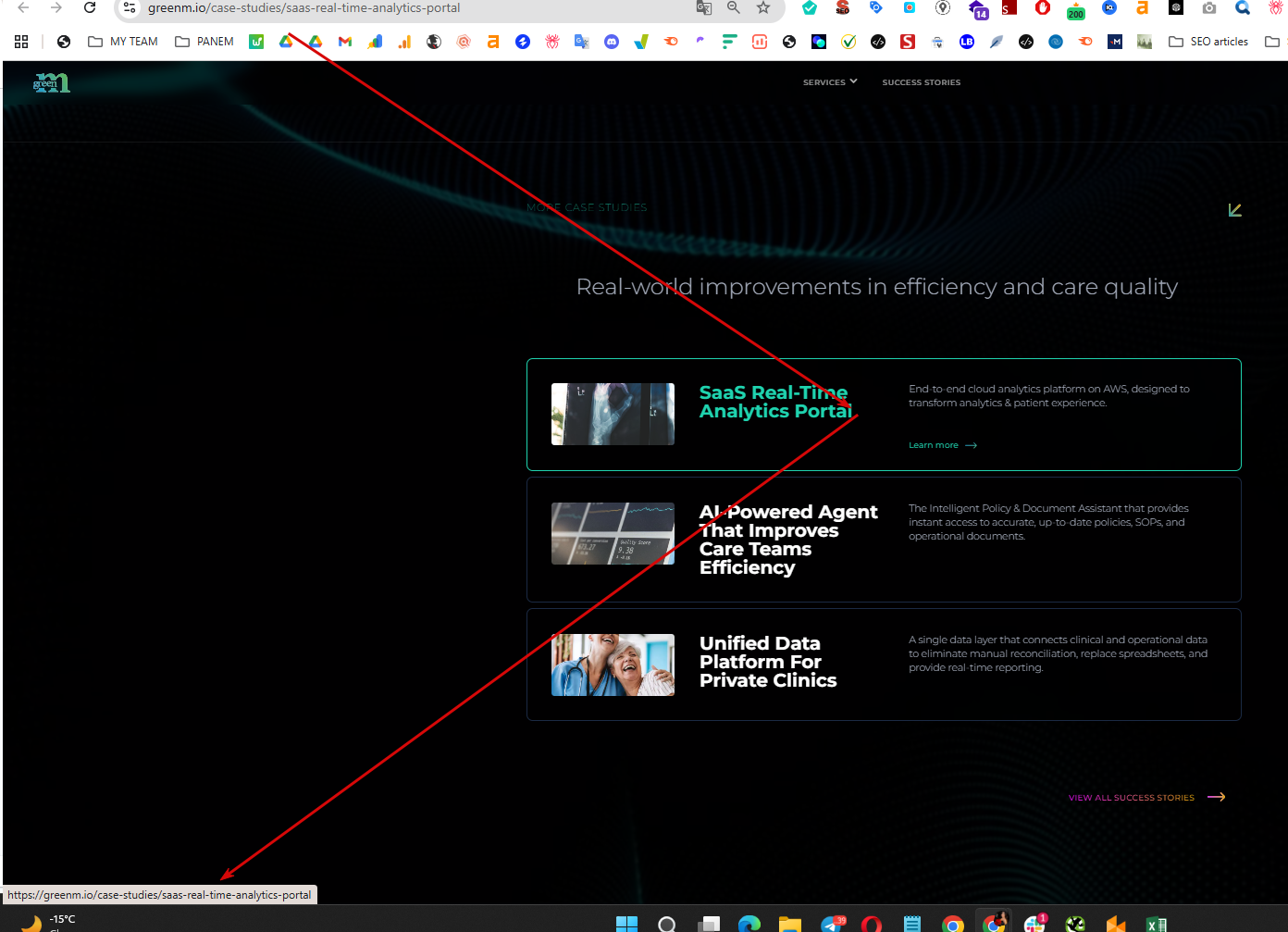
Task: Open Windows taskbar search
Action: (667, 924)
